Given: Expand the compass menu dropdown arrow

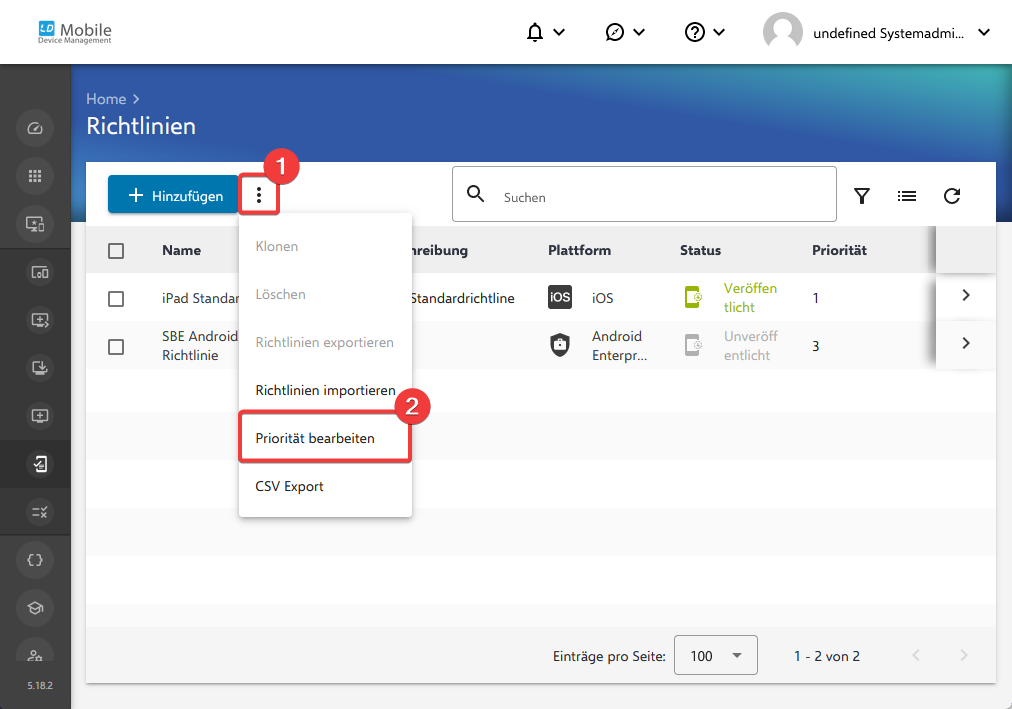Looking at the screenshot, I should 639,32.
